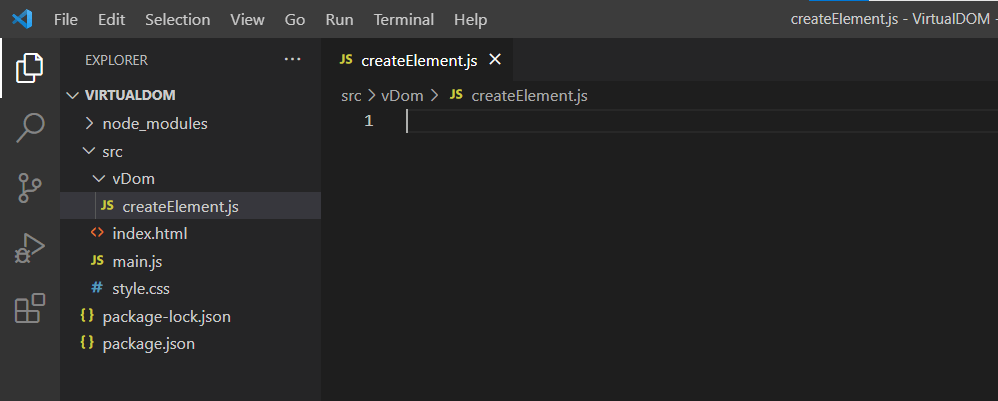
Task: Collapse the vDom folder
Action: point(98,179)
